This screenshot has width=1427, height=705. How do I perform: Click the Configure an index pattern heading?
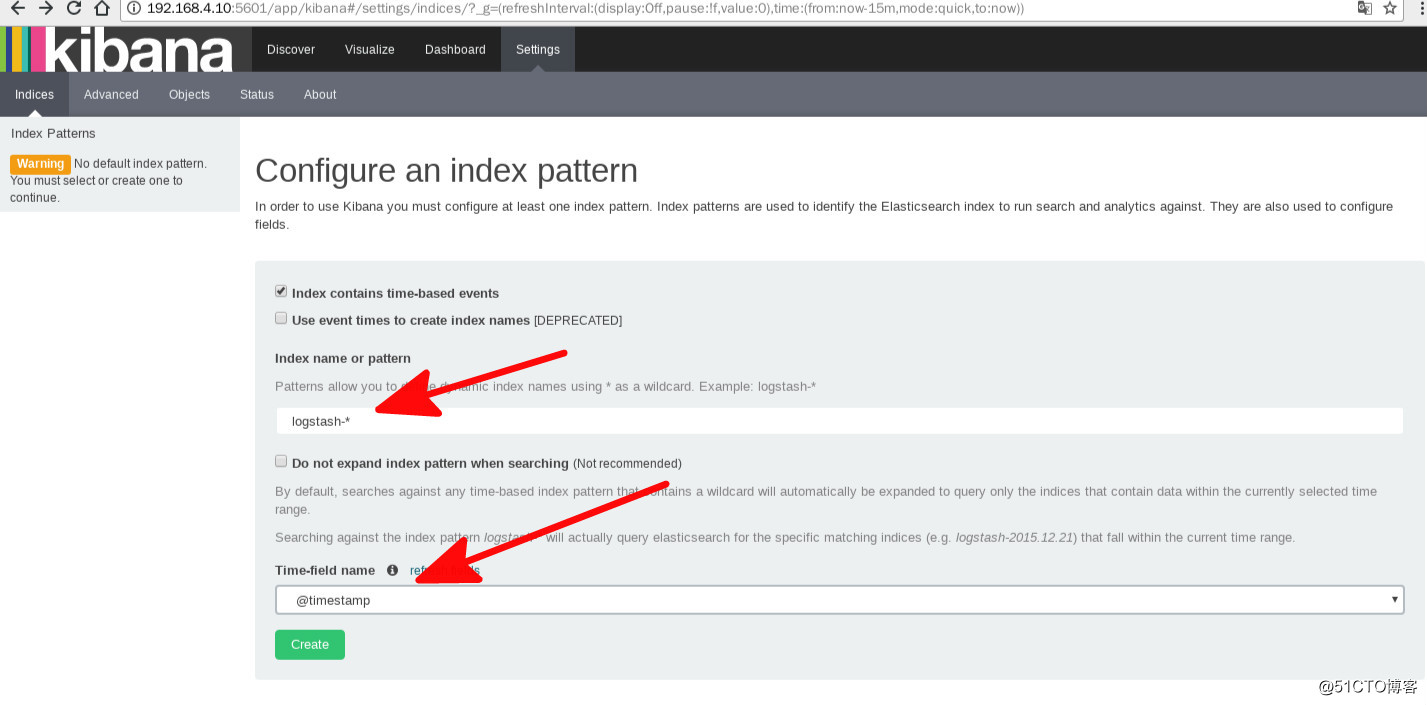pyautogui.click(x=446, y=171)
